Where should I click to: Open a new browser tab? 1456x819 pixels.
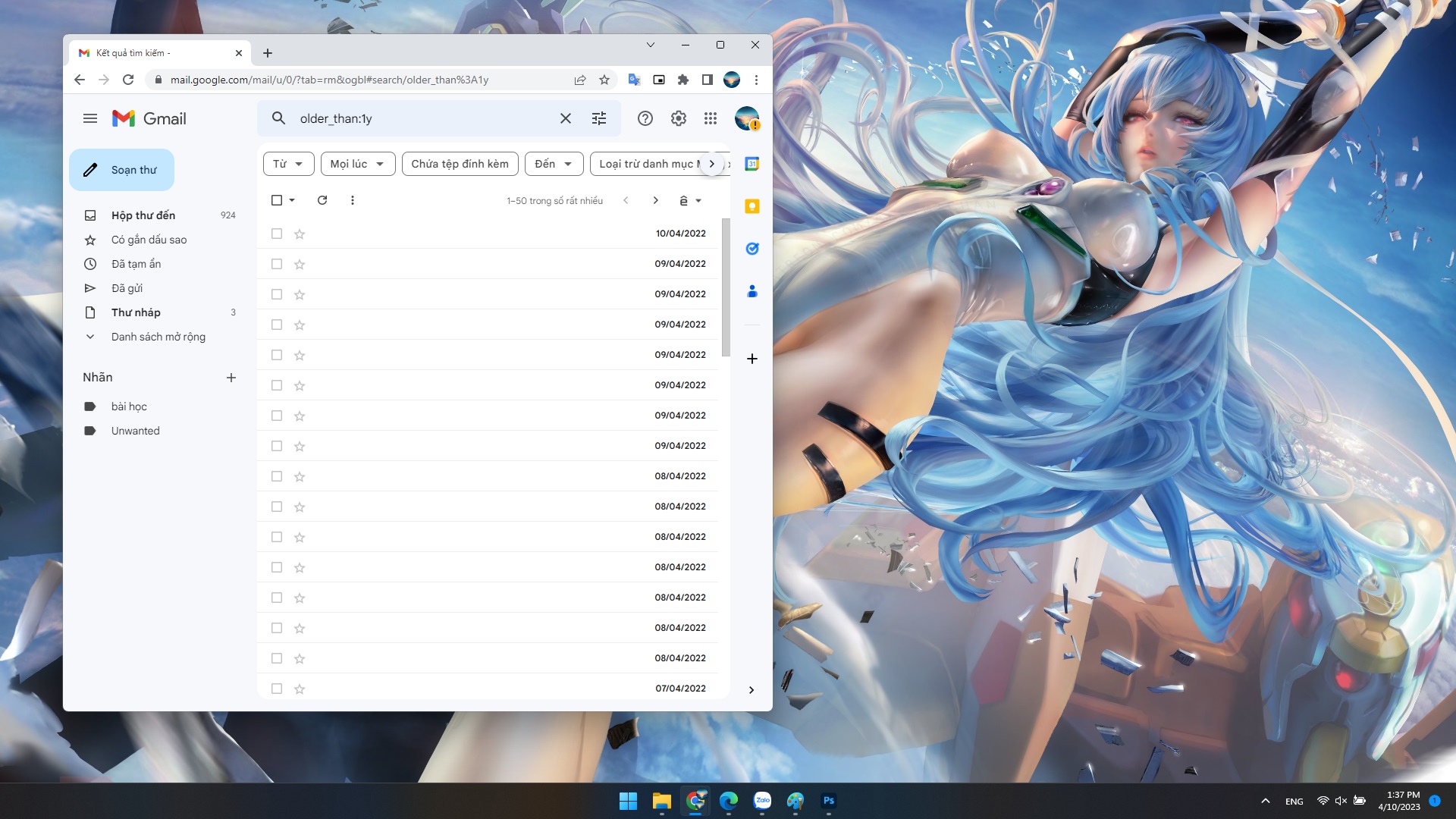[x=268, y=53]
